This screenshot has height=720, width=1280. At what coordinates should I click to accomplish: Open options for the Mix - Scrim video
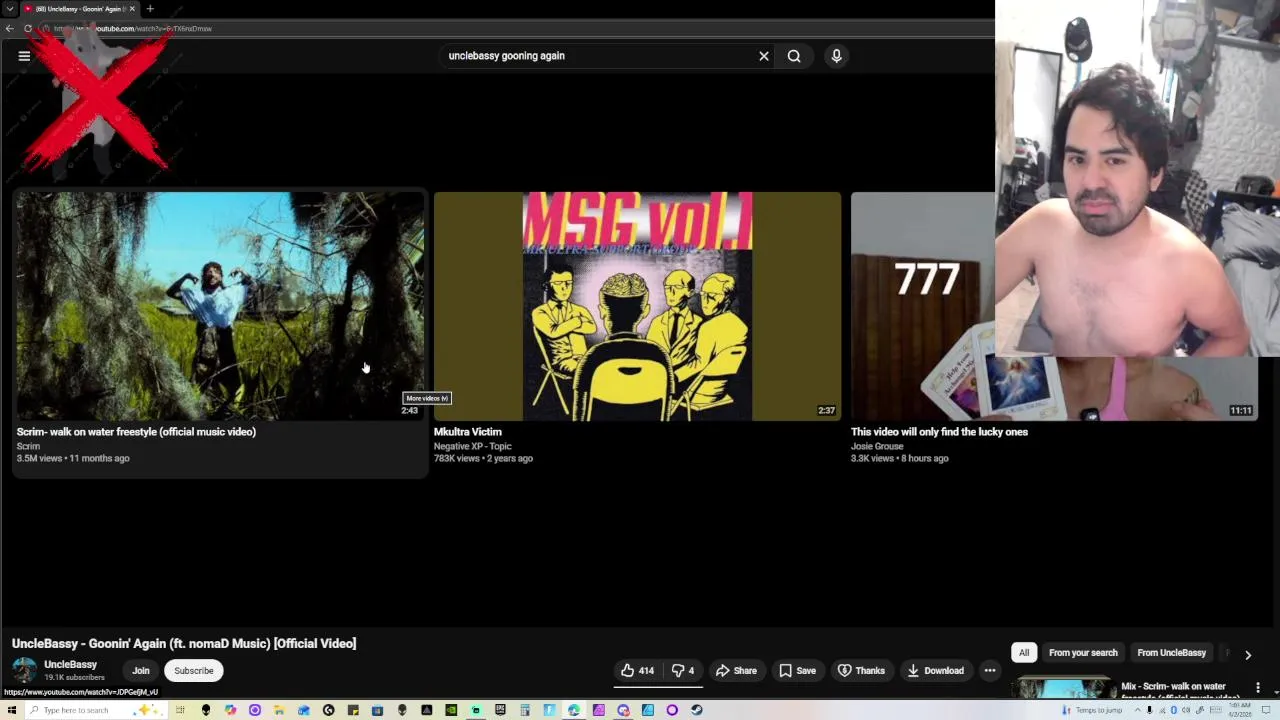click(1258, 688)
